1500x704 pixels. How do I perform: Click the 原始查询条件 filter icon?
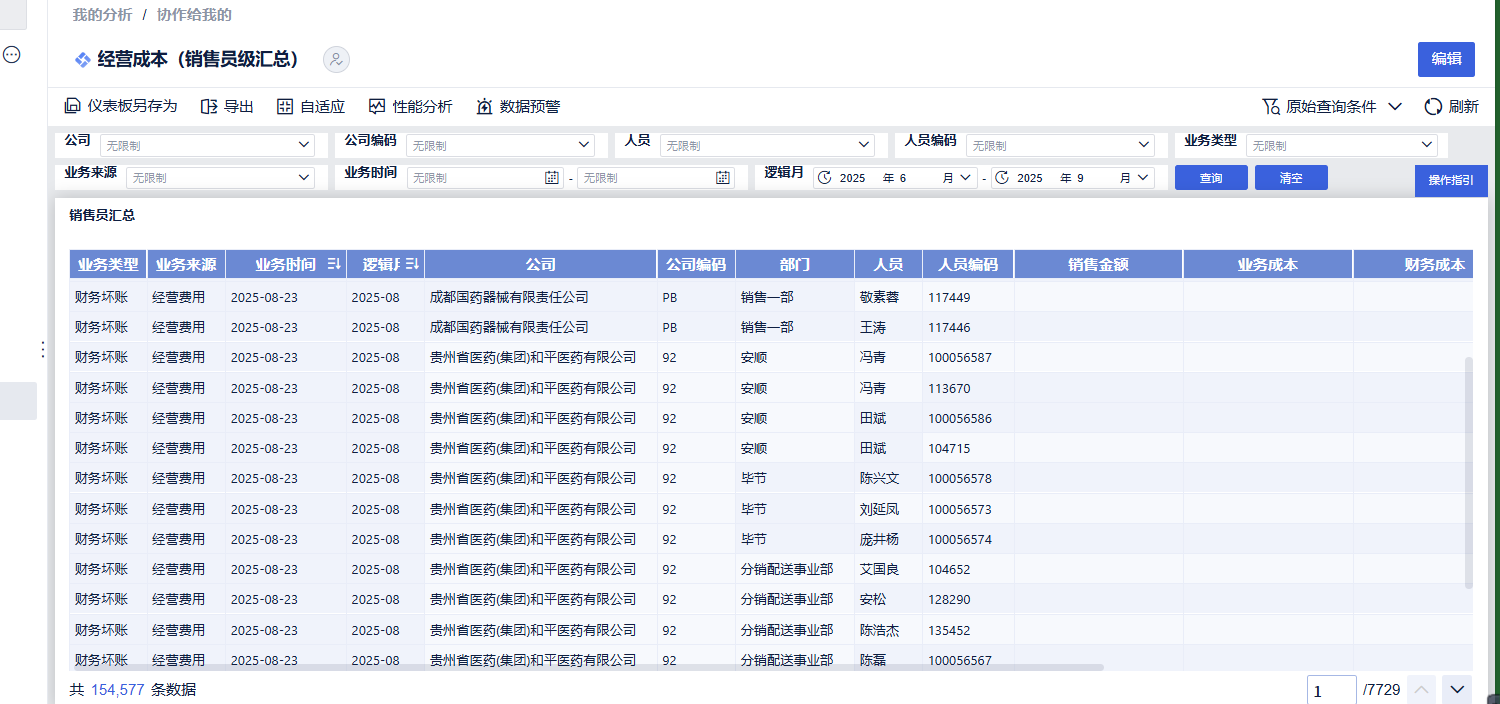pos(1271,106)
